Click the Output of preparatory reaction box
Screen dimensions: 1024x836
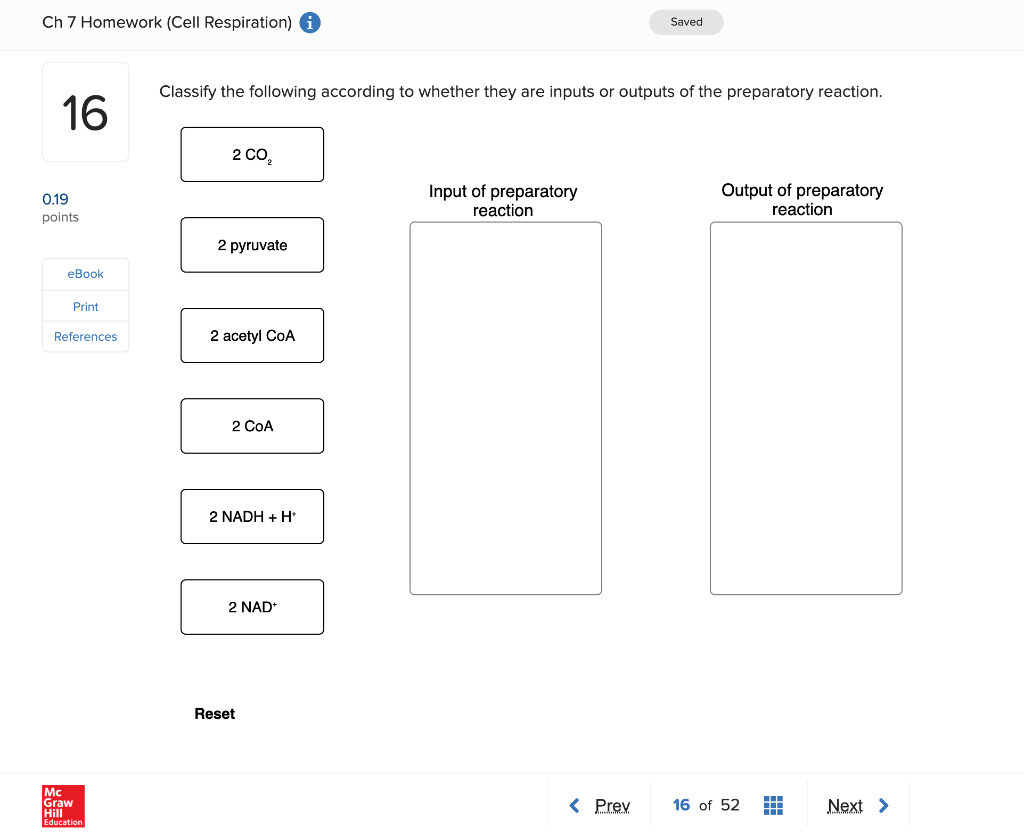tap(805, 408)
